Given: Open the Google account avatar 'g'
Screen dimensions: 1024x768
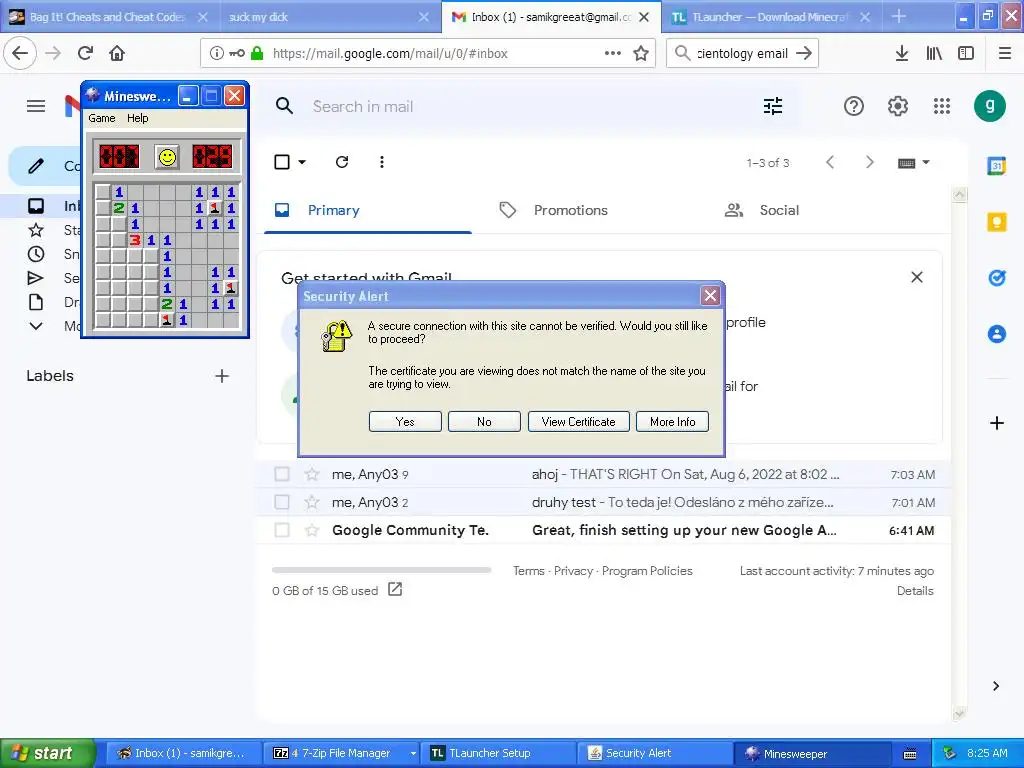Looking at the screenshot, I should [x=990, y=106].
